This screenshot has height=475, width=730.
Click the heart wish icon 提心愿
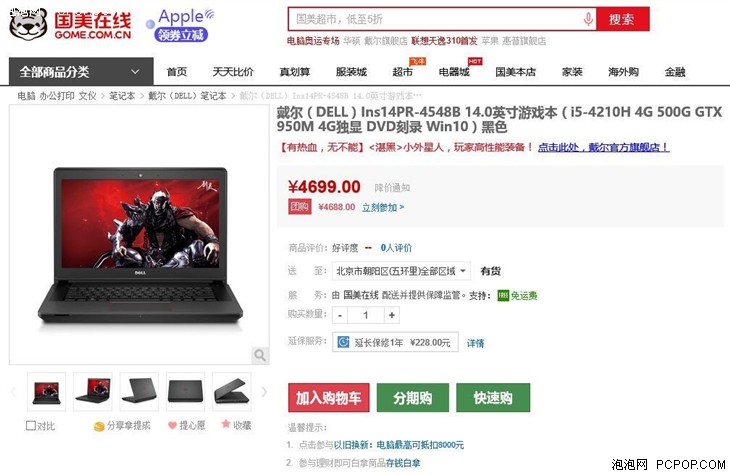[x=172, y=425]
